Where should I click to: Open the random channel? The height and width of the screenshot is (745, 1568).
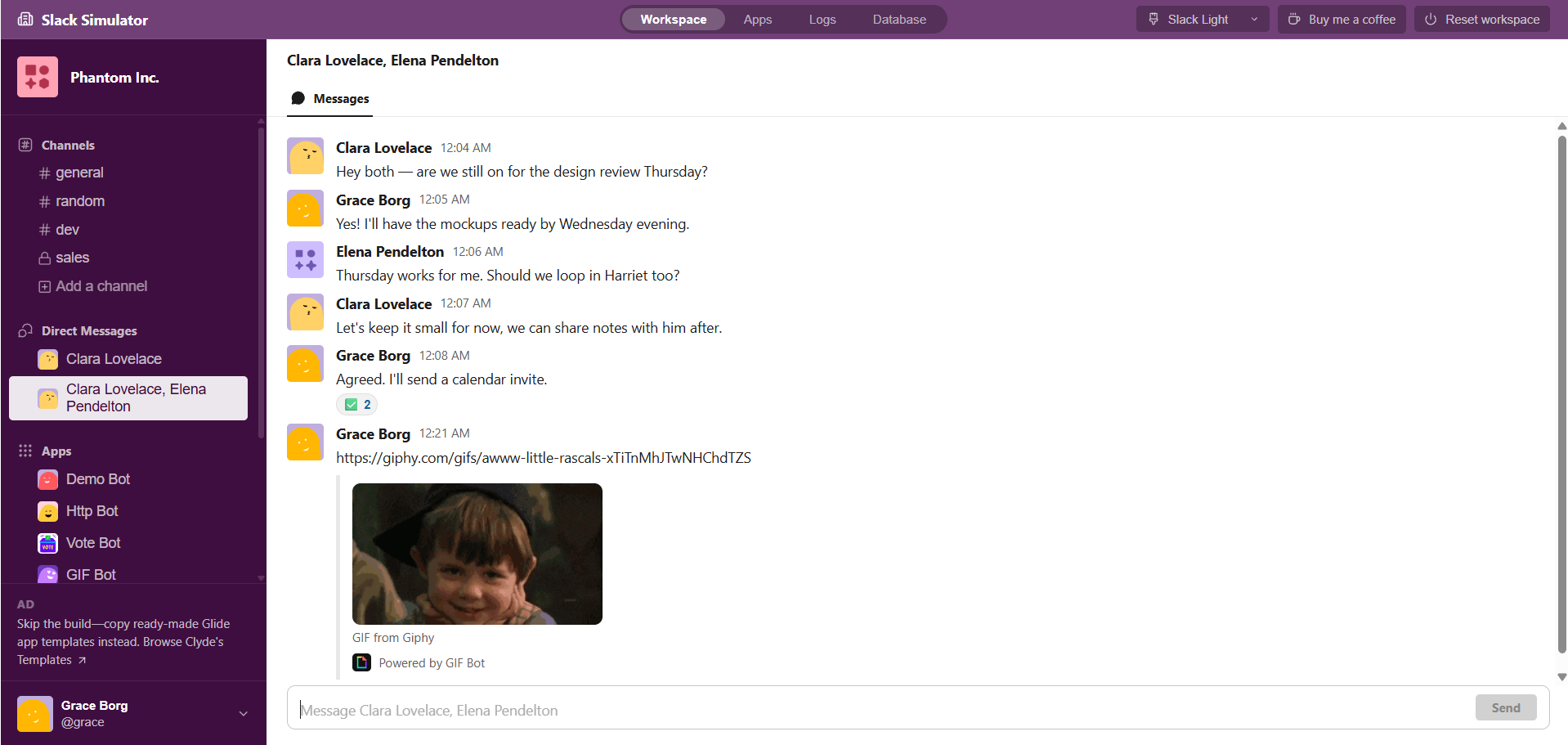click(x=80, y=201)
